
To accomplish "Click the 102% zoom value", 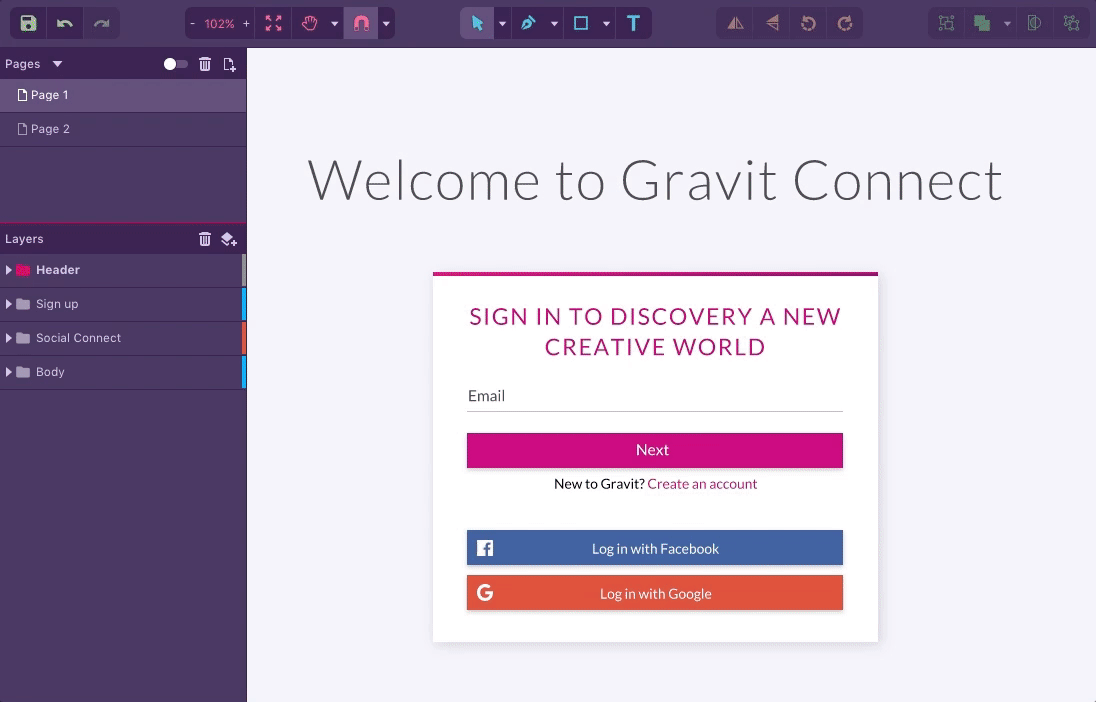I will coord(219,24).
